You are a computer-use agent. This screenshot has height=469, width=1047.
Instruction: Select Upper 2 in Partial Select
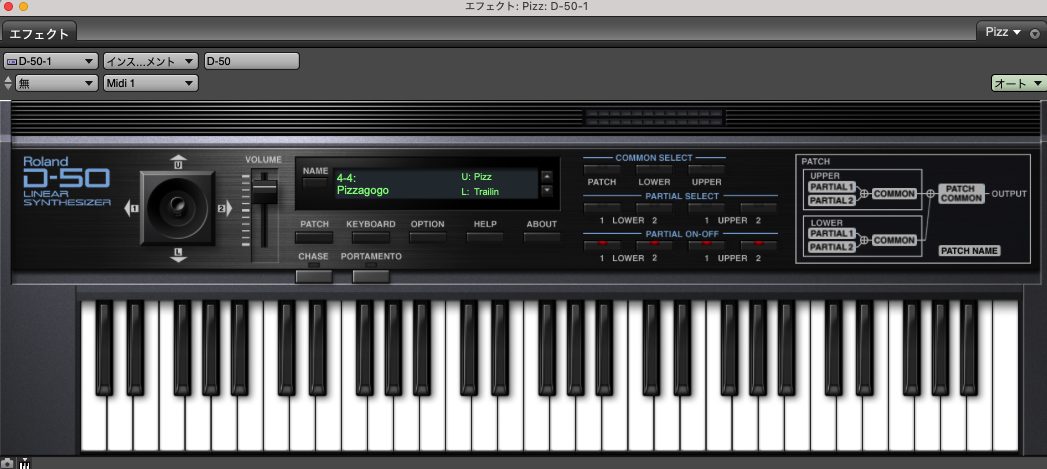click(x=759, y=208)
